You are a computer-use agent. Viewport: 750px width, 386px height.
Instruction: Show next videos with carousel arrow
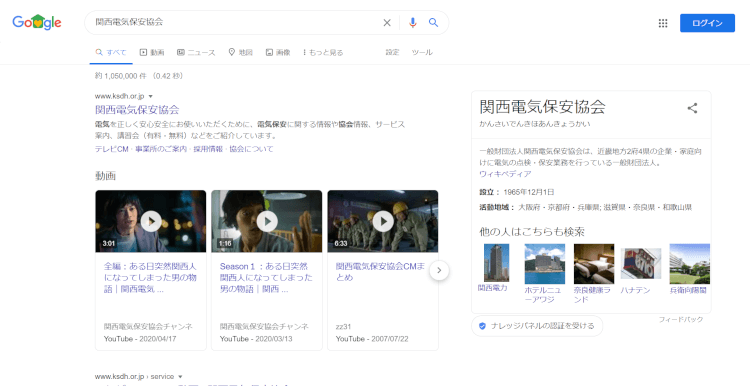click(x=439, y=271)
